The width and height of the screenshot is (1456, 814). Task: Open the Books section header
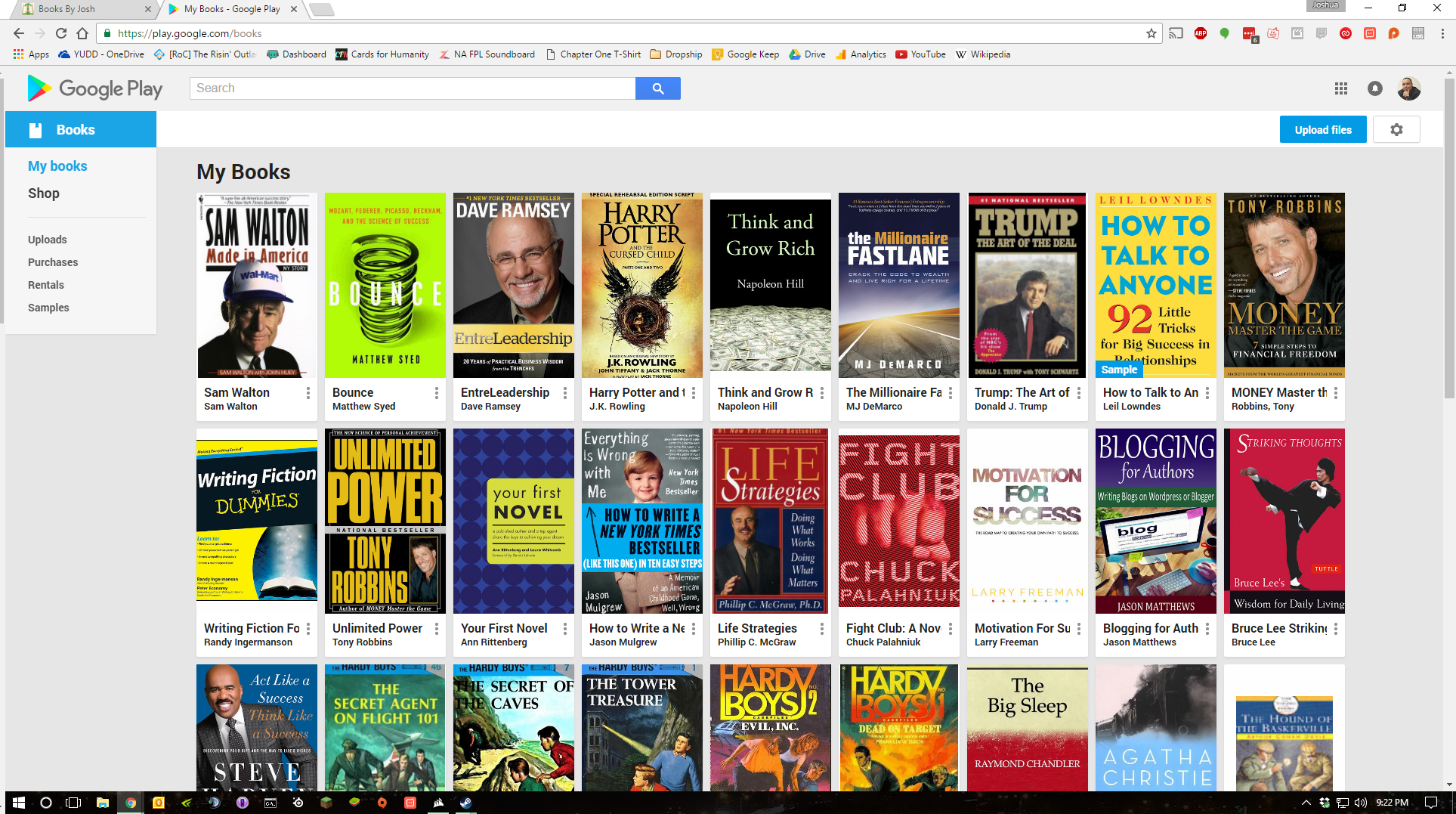click(x=81, y=129)
